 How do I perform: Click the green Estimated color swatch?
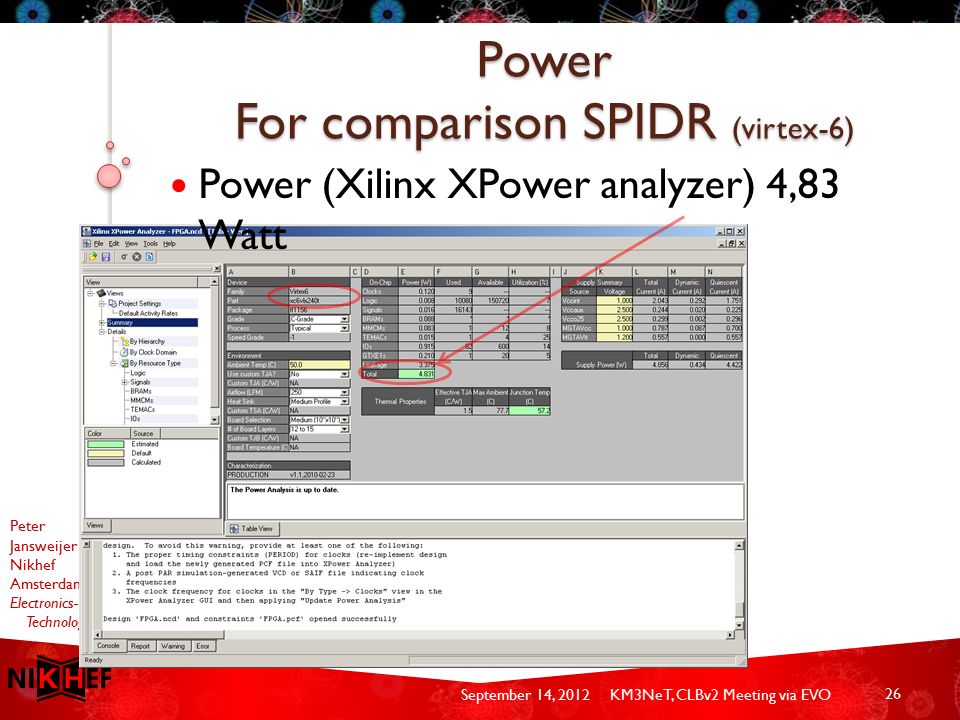(106, 444)
